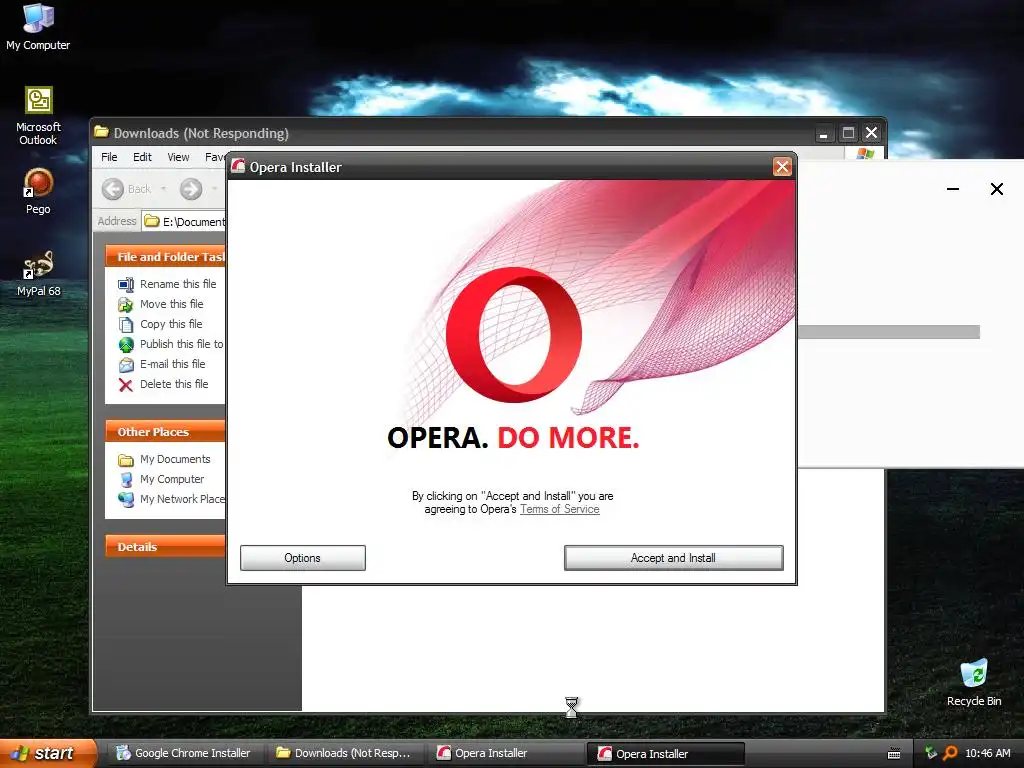Click the Publish globe icon
Viewport: 1024px width, 768px height.
click(125, 345)
